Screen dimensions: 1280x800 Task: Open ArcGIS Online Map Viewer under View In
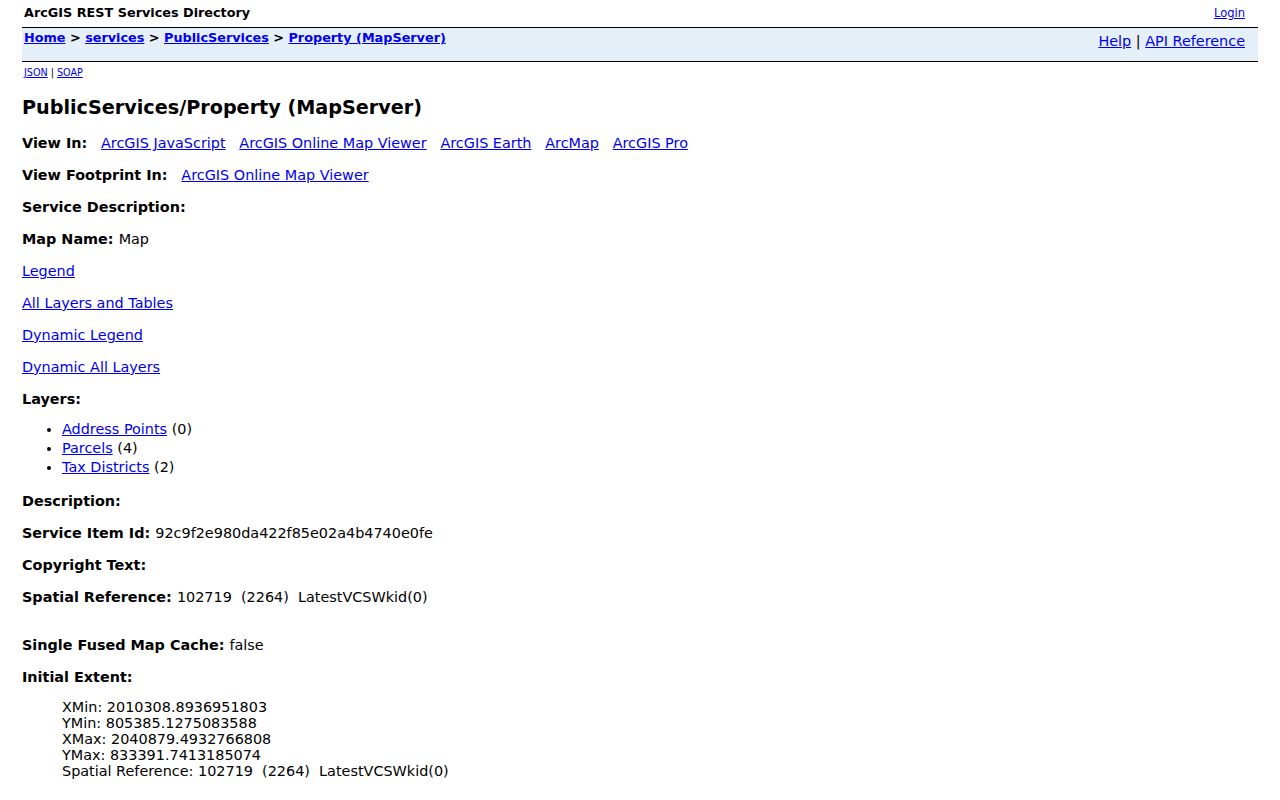pos(333,143)
